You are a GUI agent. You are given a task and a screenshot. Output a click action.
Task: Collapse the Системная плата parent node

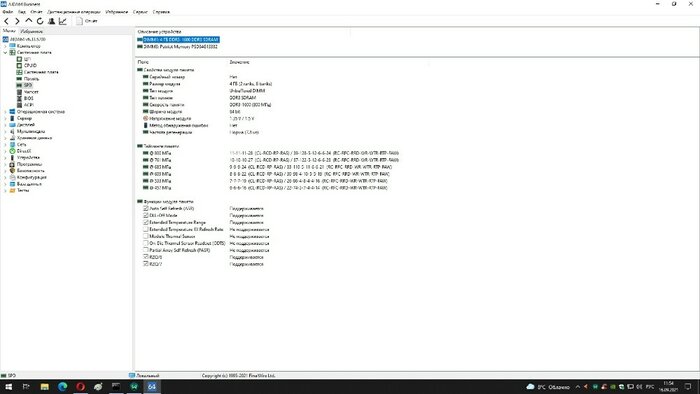[x=5, y=53]
